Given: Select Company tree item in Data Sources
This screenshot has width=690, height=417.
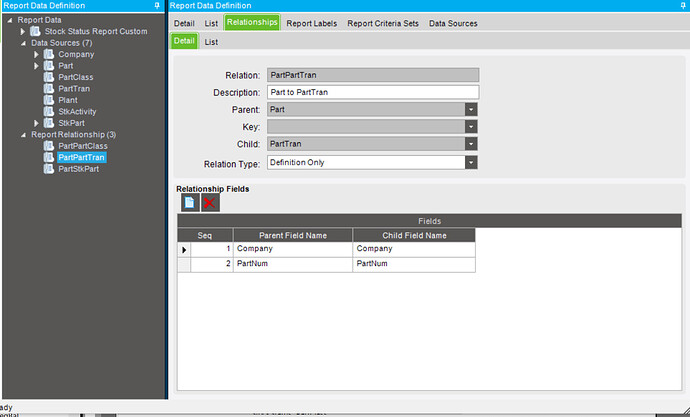Looking at the screenshot, I should click(x=76, y=54).
